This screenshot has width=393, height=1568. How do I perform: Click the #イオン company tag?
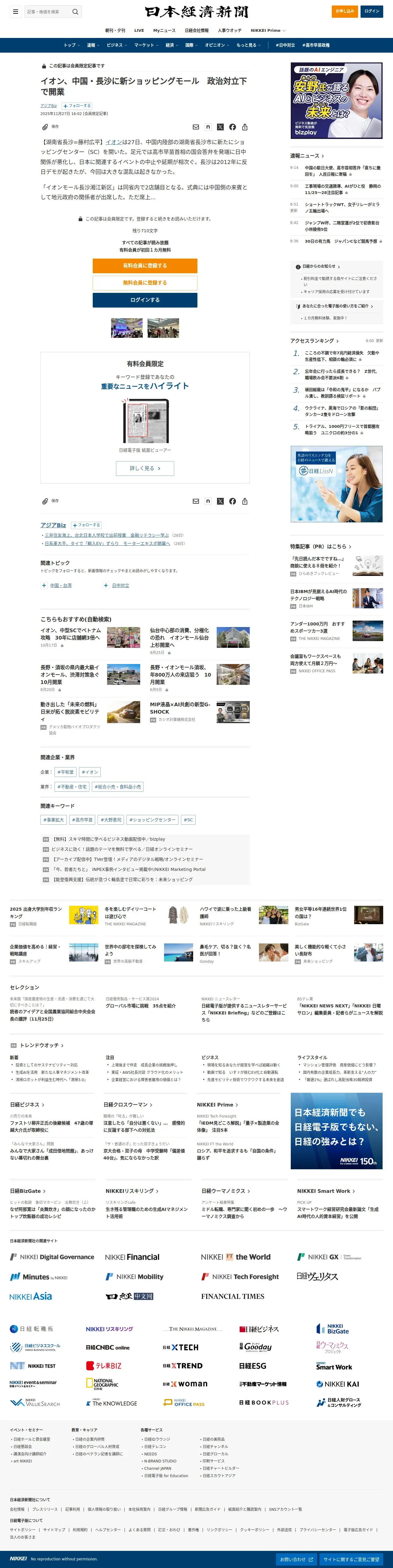[x=90, y=772]
